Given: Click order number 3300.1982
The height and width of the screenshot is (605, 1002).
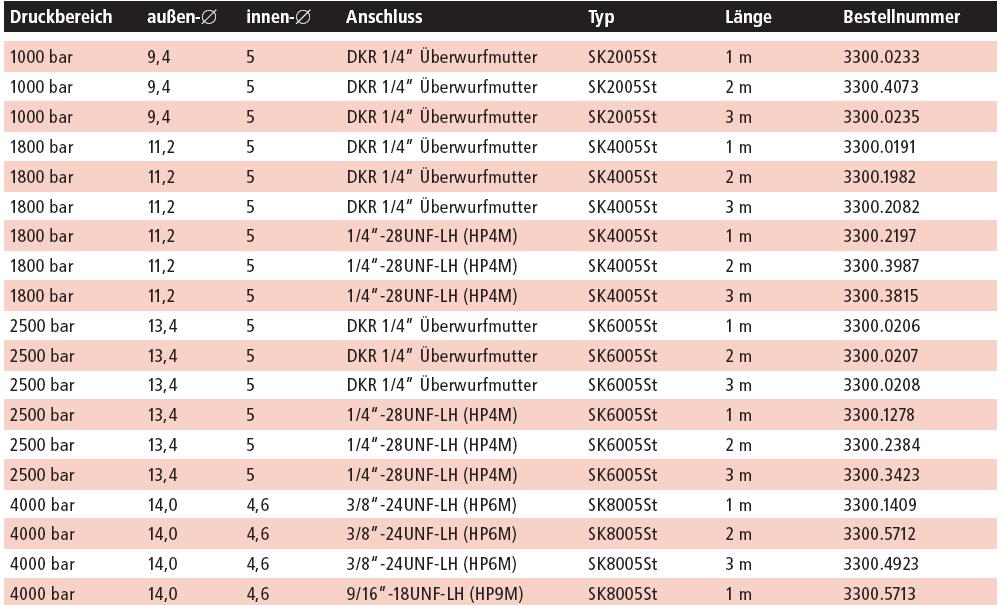Looking at the screenshot, I should click(x=880, y=177).
